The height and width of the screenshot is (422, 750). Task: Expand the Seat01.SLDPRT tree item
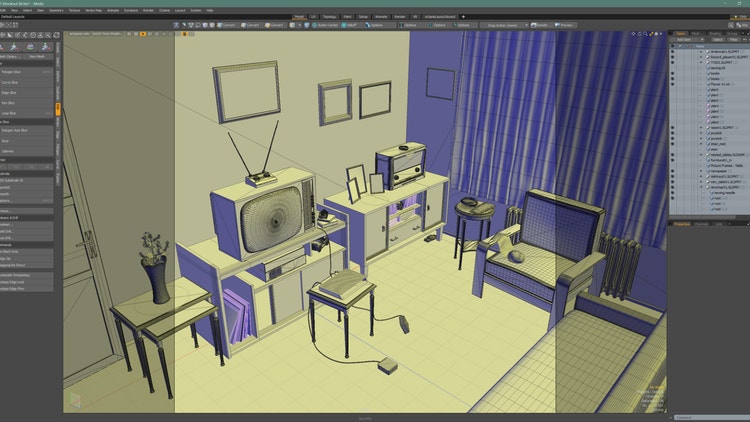(701, 128)
